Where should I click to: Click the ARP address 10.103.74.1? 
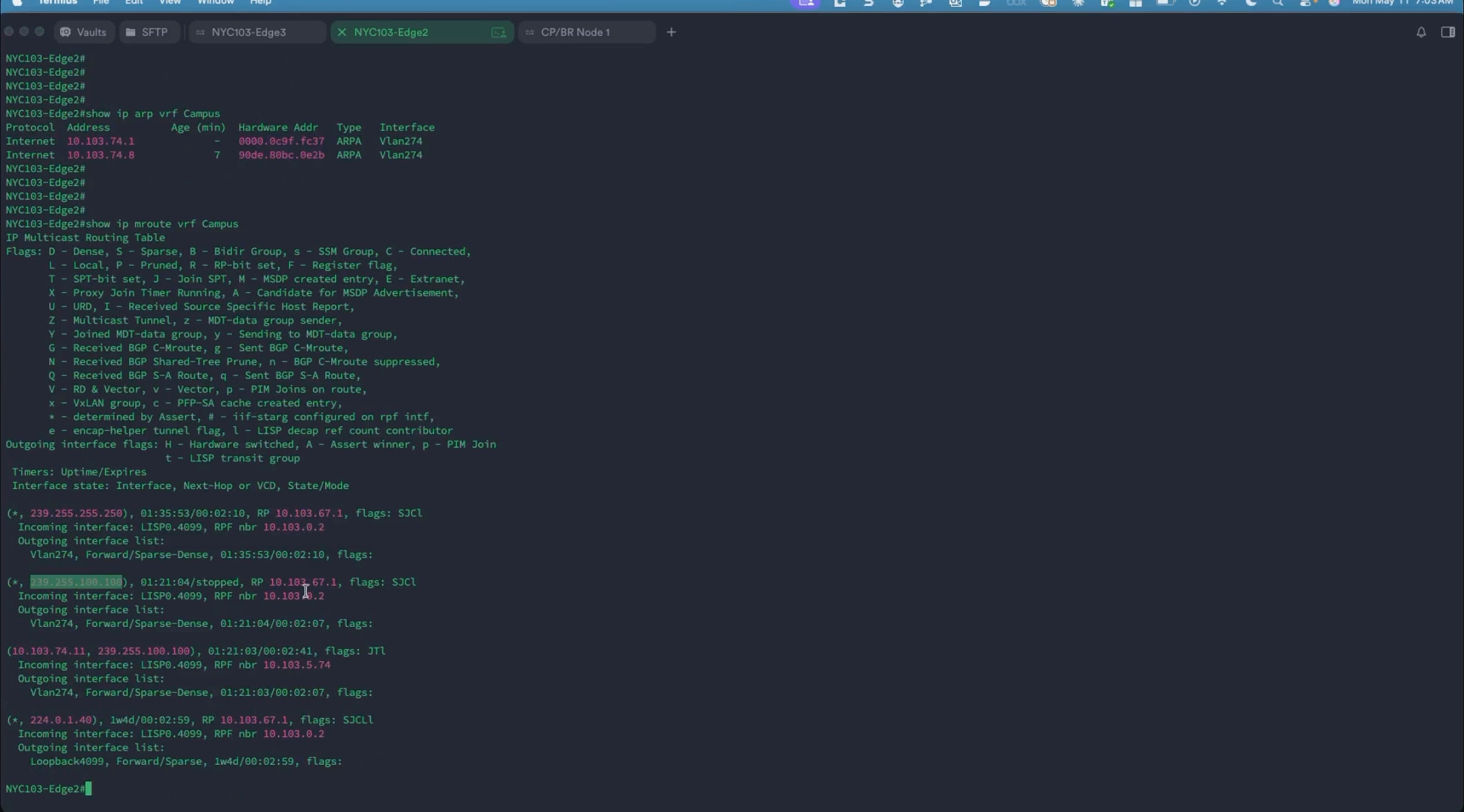pos(101,141)
